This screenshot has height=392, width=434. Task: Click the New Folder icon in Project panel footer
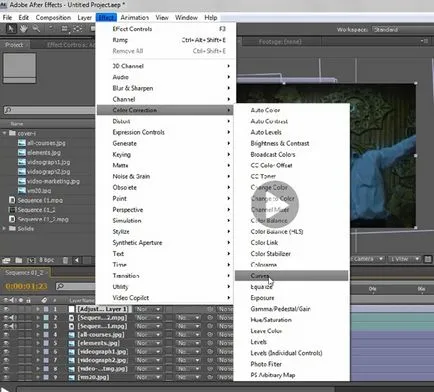tap(19, 260)
